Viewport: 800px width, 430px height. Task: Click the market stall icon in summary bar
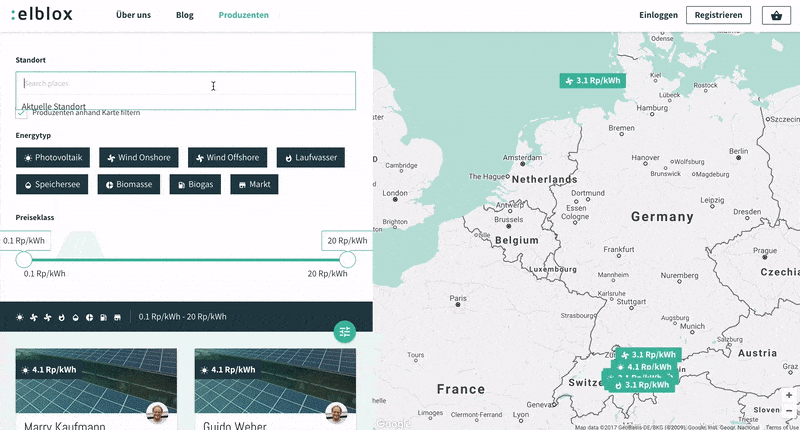pyautogui.click(x=117, y=317)
